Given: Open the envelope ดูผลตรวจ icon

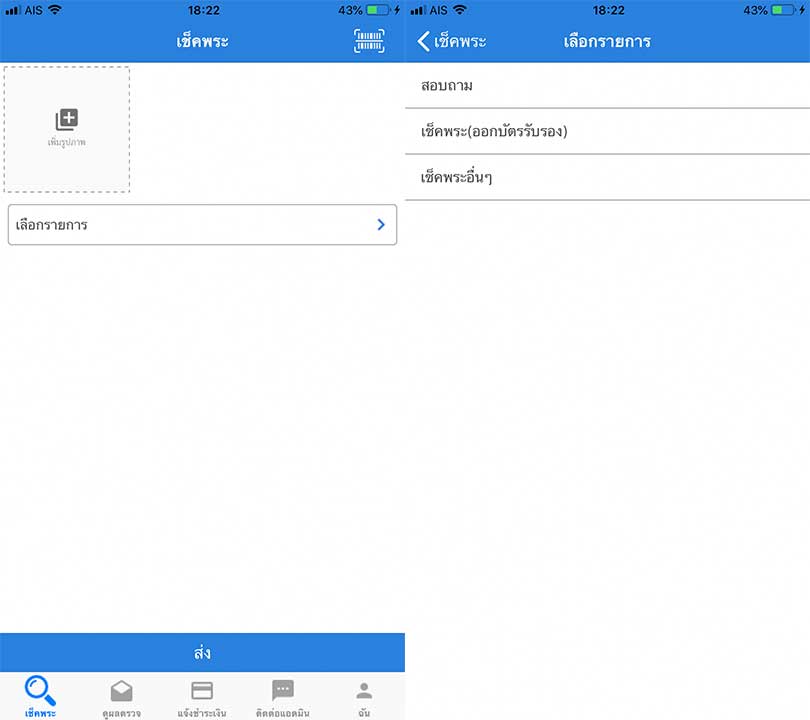Looking at the screenshot, I should (x=121, y=690).
